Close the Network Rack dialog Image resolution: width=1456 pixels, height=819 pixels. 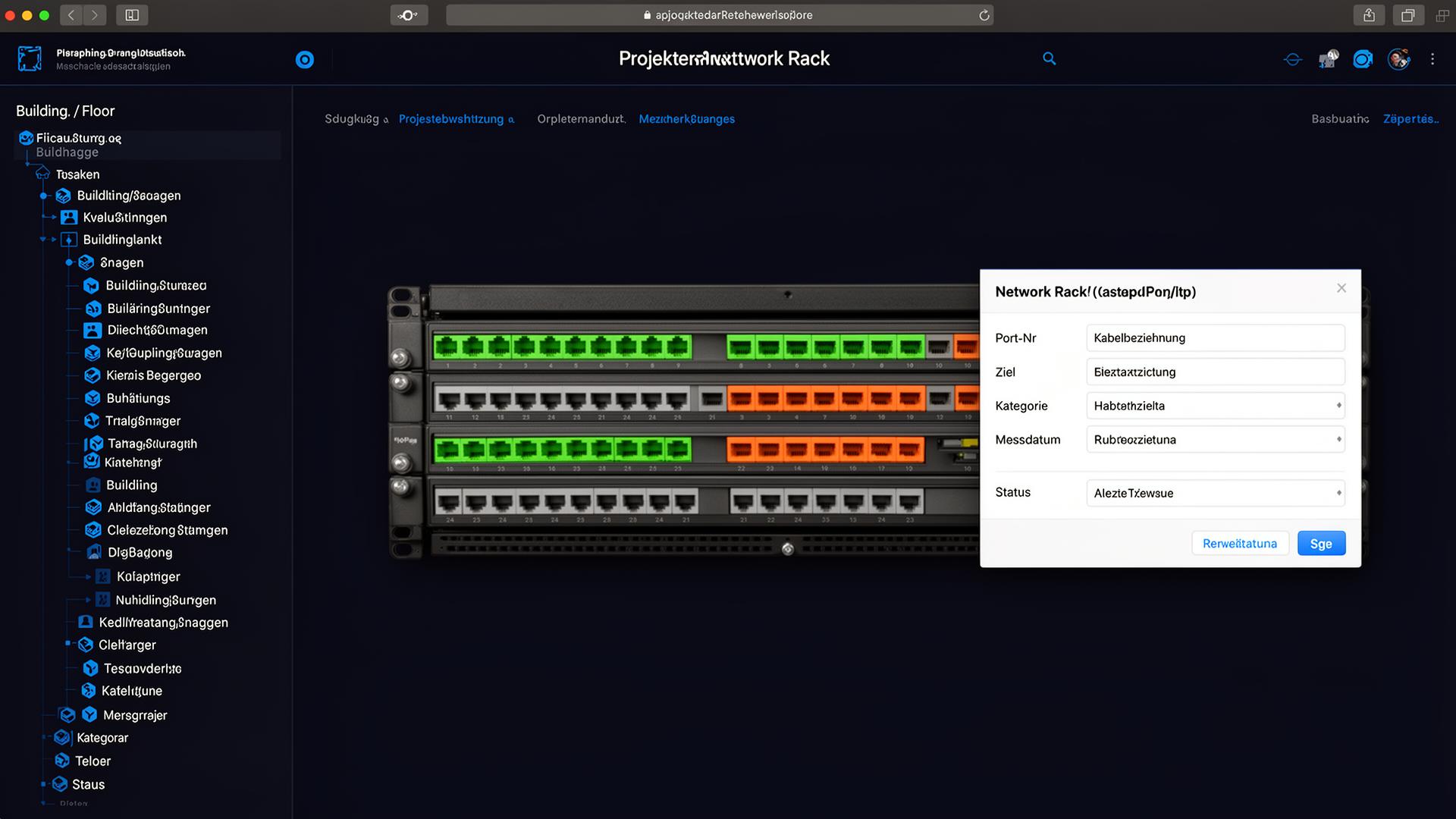(1341, 288)
